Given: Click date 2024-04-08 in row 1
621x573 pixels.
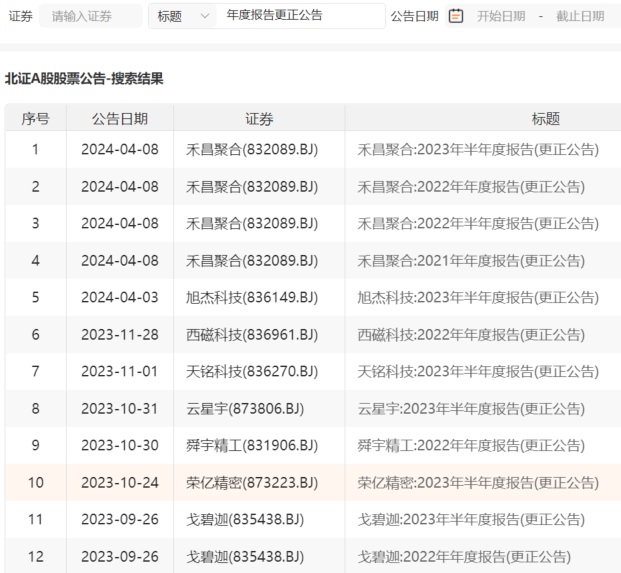Looking at the screenshot, I should [120, 150].
